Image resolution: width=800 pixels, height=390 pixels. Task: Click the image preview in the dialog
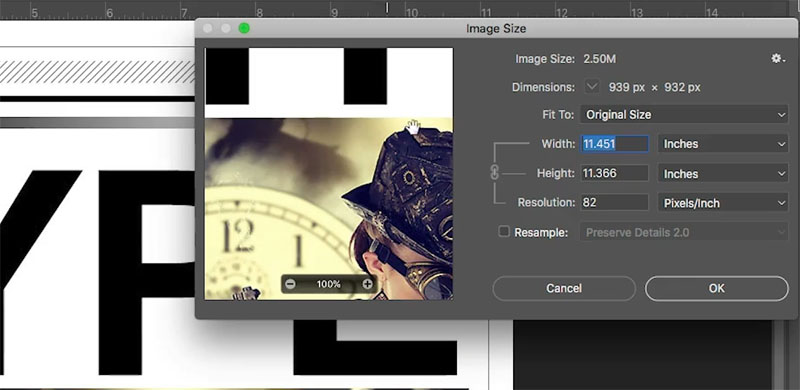coord(329,174)
